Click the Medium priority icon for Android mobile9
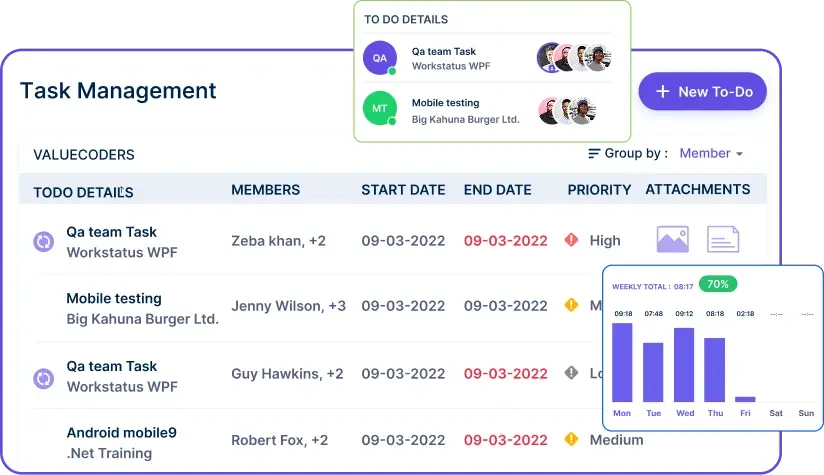This screenshot has width=824, height=475. click(x=571, y=439)
